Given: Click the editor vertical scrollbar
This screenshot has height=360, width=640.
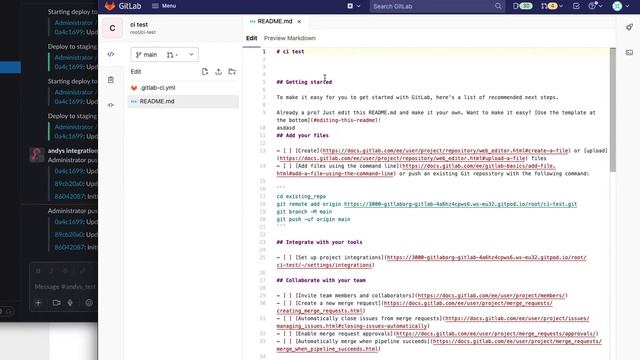Looking at the screenshot, I should pos(612,109).
